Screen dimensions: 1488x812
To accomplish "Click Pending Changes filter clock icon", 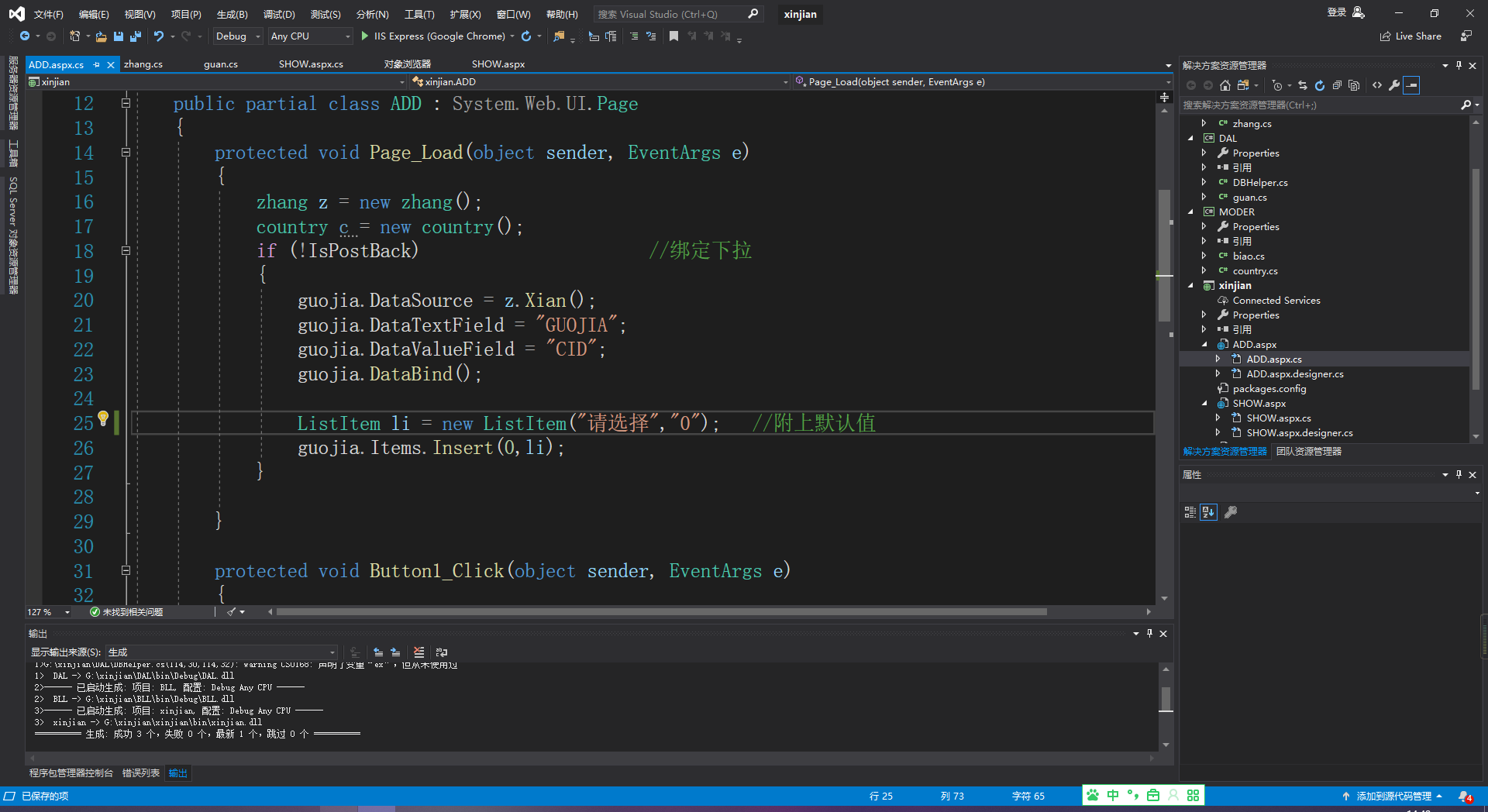I will coord(1277,85).
